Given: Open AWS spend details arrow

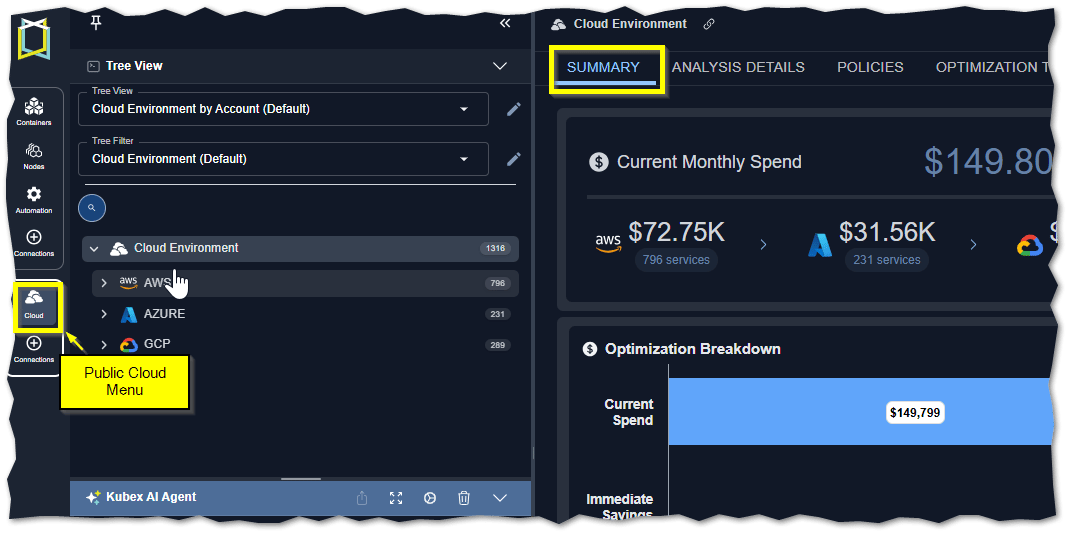Looking at the screenshot, I should (x=763, y=245).
